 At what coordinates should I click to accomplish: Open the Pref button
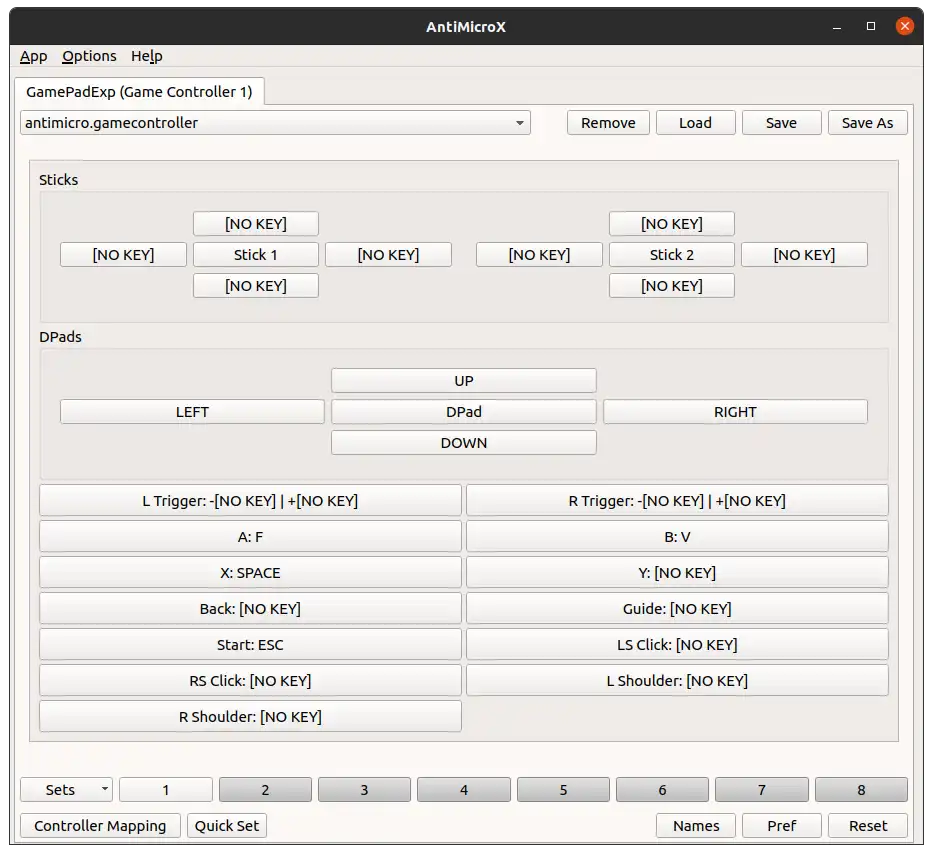coord(781,825)
